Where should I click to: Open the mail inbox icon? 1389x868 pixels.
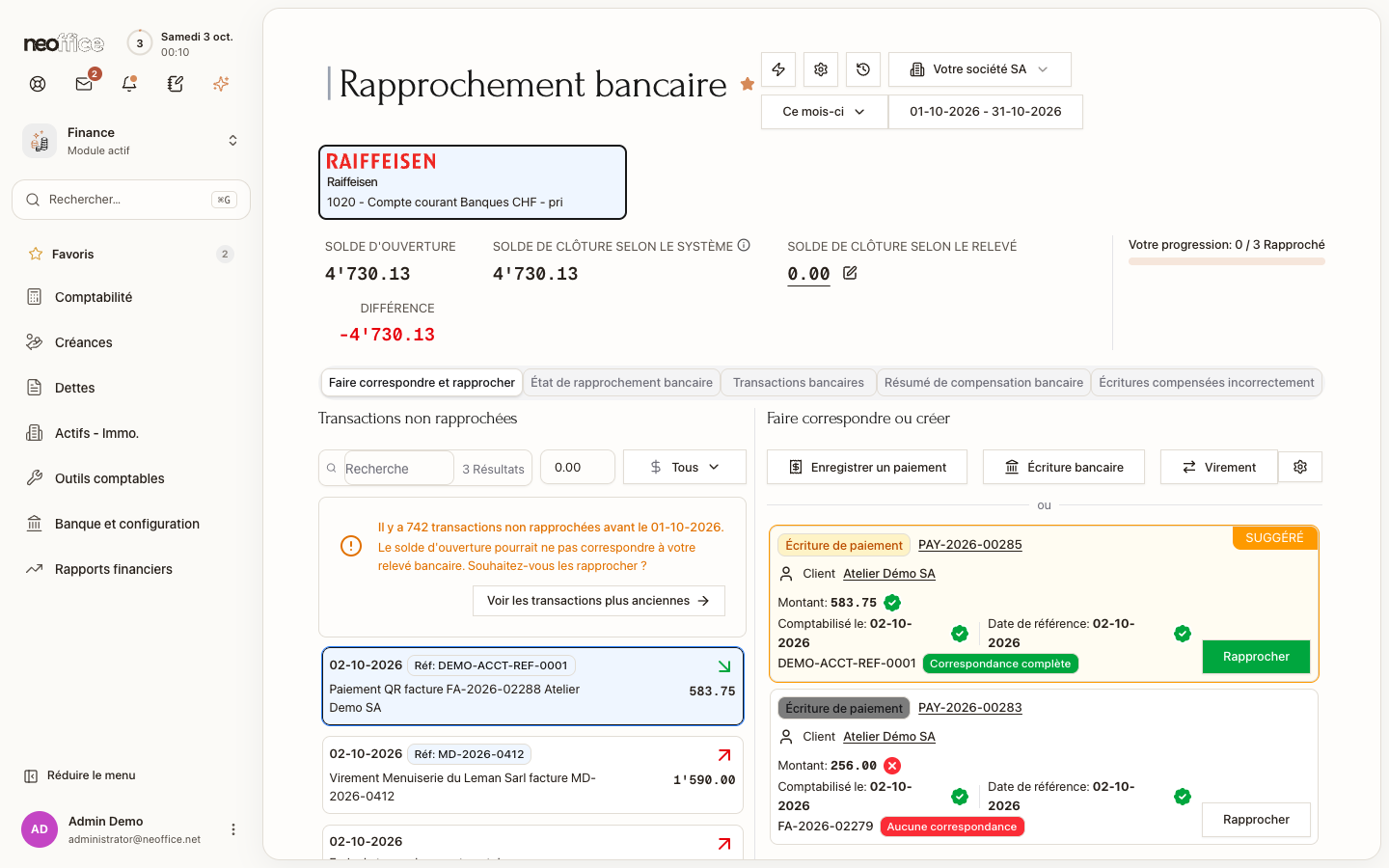pos(84,84)
